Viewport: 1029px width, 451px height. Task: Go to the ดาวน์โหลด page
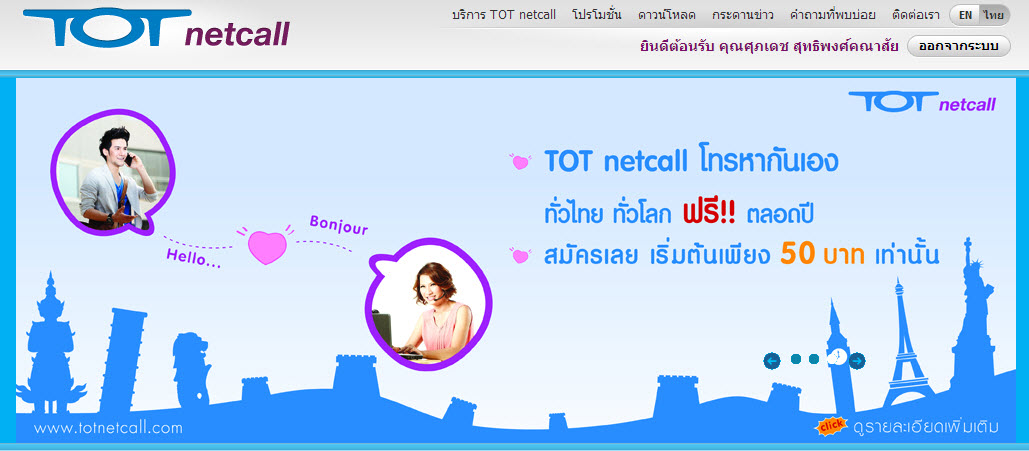pos(667,14)
